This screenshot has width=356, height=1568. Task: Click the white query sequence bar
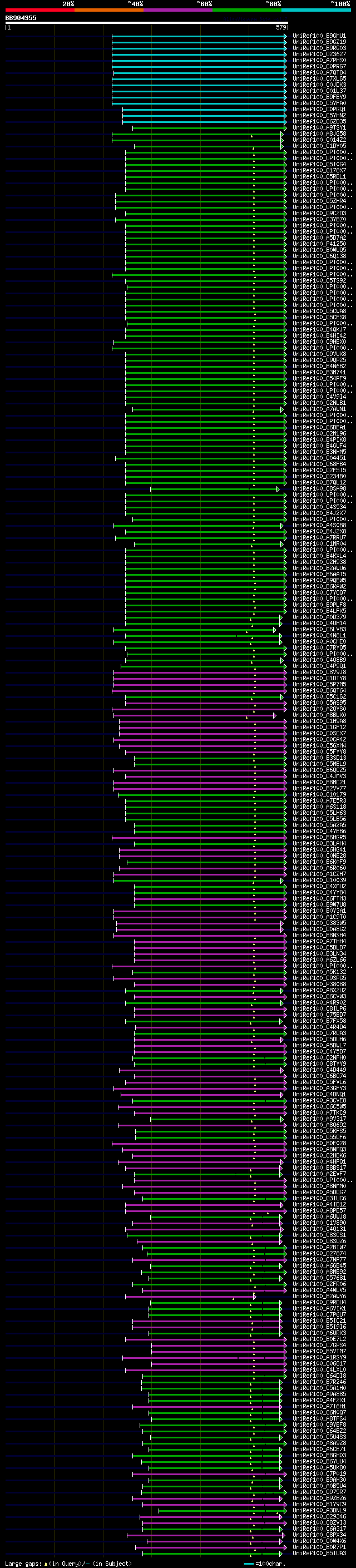click(147, 22)
